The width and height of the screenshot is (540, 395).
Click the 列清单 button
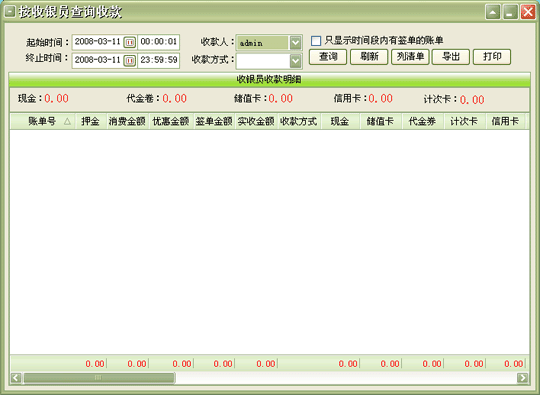tap(410, 57)
